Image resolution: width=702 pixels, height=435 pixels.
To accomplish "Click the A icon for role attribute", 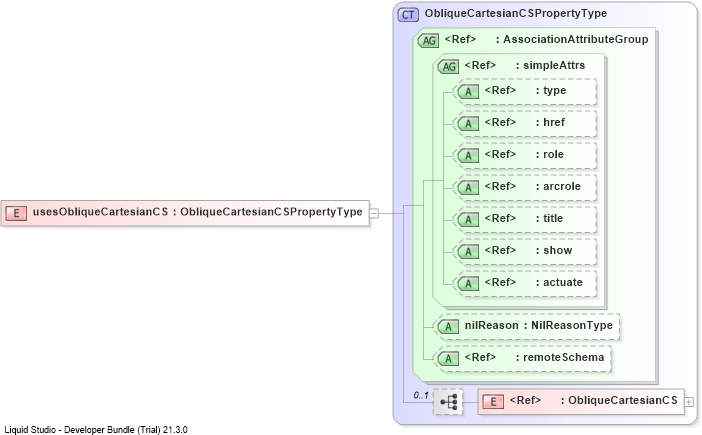I will tap(468, 156).
